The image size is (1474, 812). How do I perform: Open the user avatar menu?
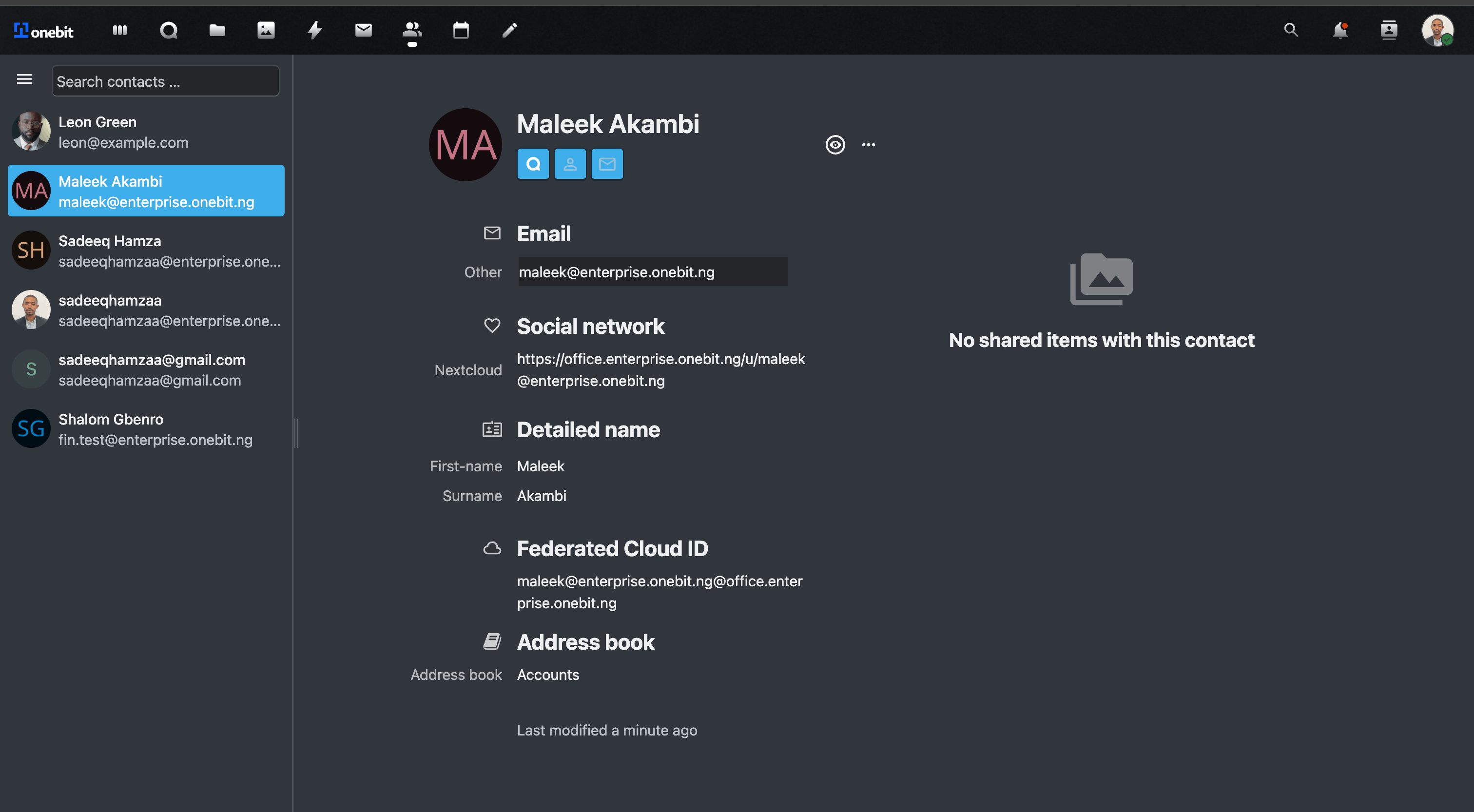point(1437,30)
